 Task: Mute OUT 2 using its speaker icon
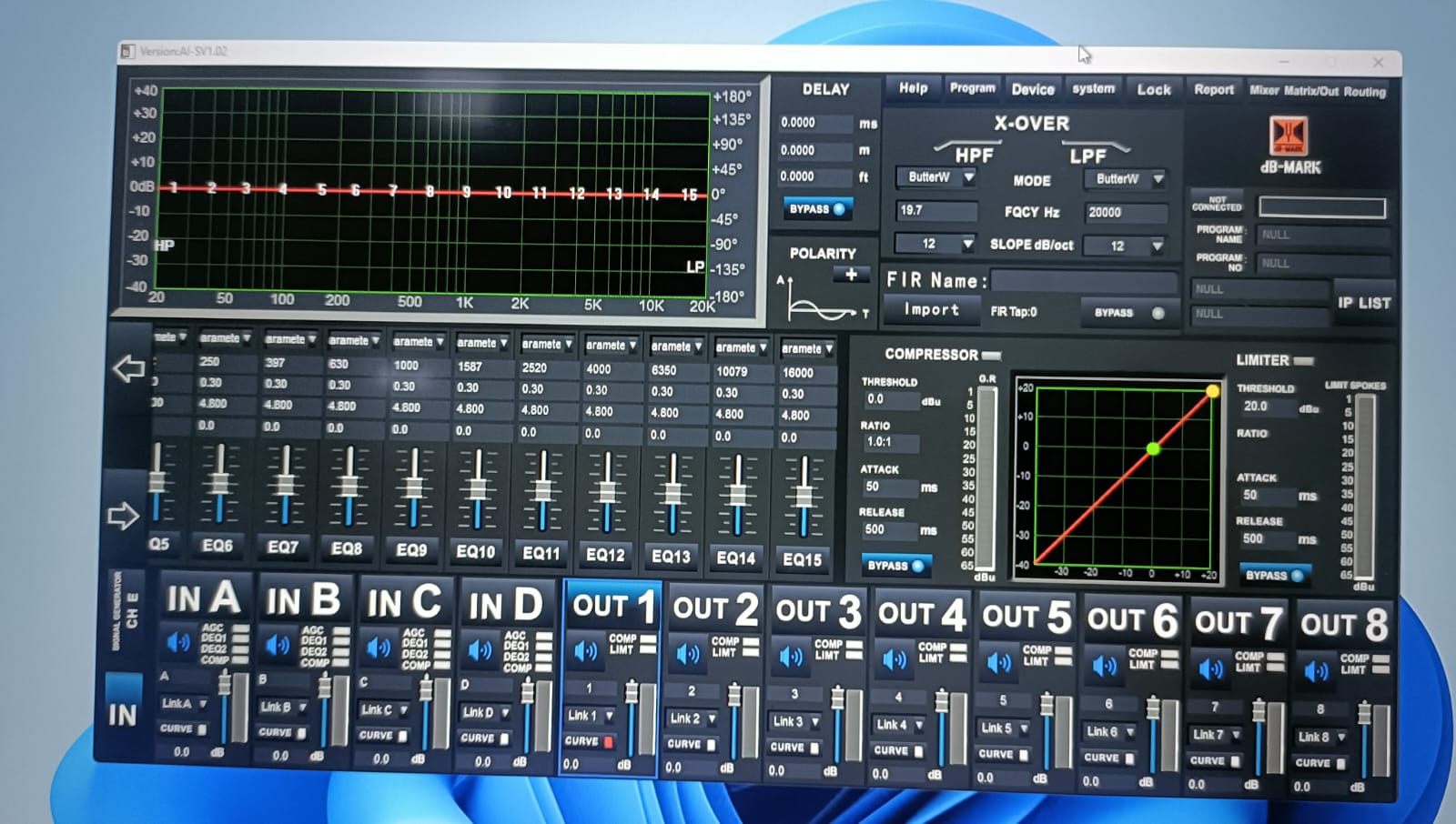point(687,653)
